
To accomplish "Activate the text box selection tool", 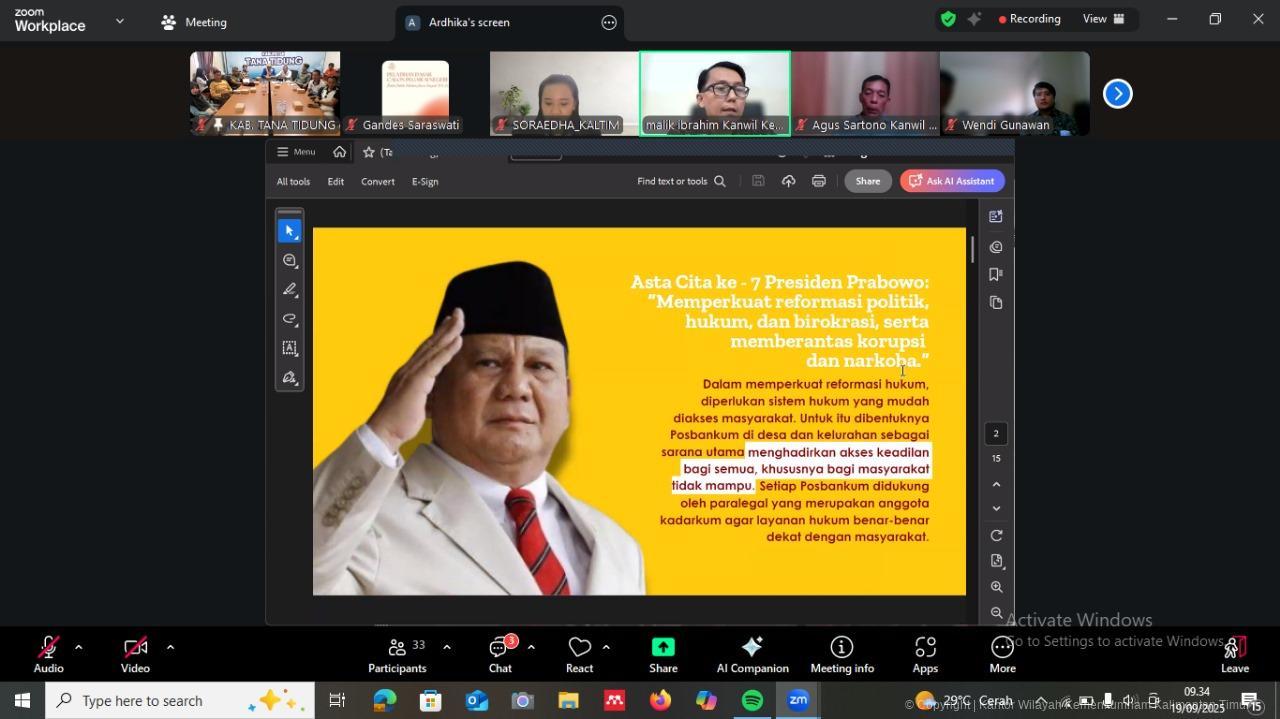I will tap(289, 348).
